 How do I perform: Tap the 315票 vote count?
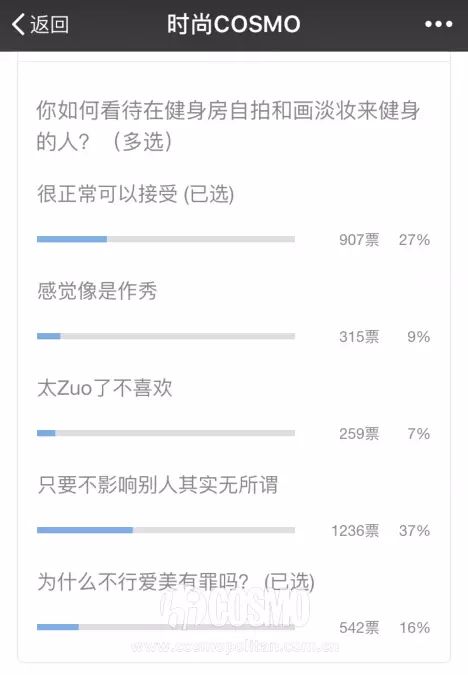click(359, 337)
